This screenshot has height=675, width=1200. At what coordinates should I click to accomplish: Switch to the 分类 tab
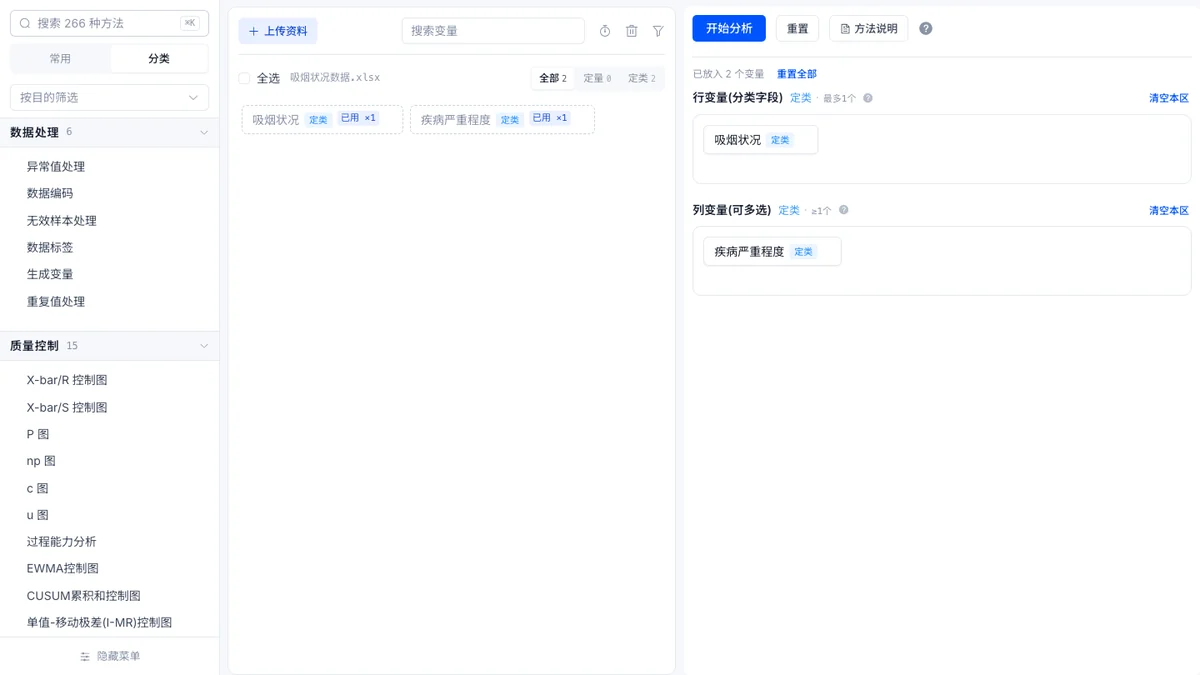[x=159, y=59]
